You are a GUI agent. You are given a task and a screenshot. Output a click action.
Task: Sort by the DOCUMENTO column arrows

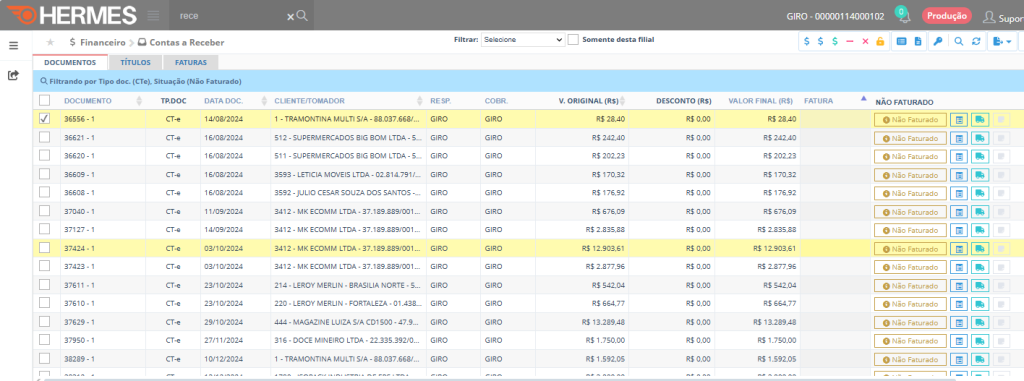(138, 101)
